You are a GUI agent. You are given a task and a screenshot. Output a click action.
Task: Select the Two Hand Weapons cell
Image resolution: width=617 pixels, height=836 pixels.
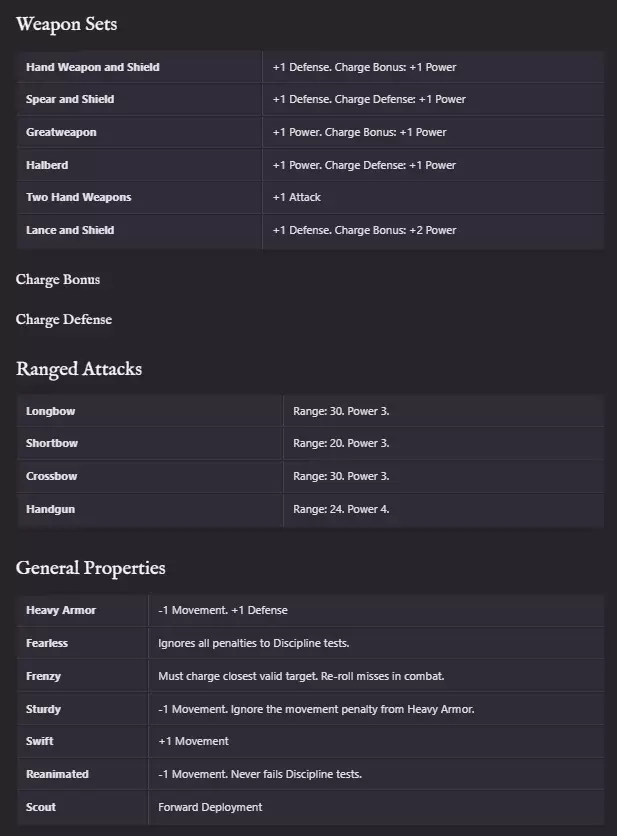point(79,197)
